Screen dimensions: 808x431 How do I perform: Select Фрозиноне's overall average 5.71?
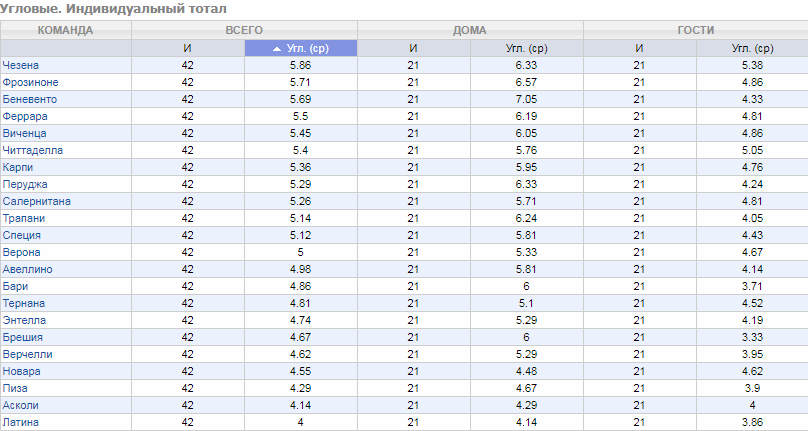tap(300, 82)
